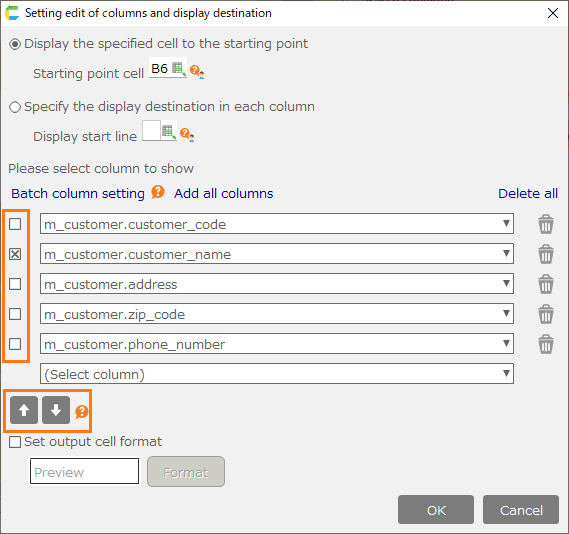Open cell picker icon for Starting point cell
The image size is (569, 534).
(x=179, y=69)
